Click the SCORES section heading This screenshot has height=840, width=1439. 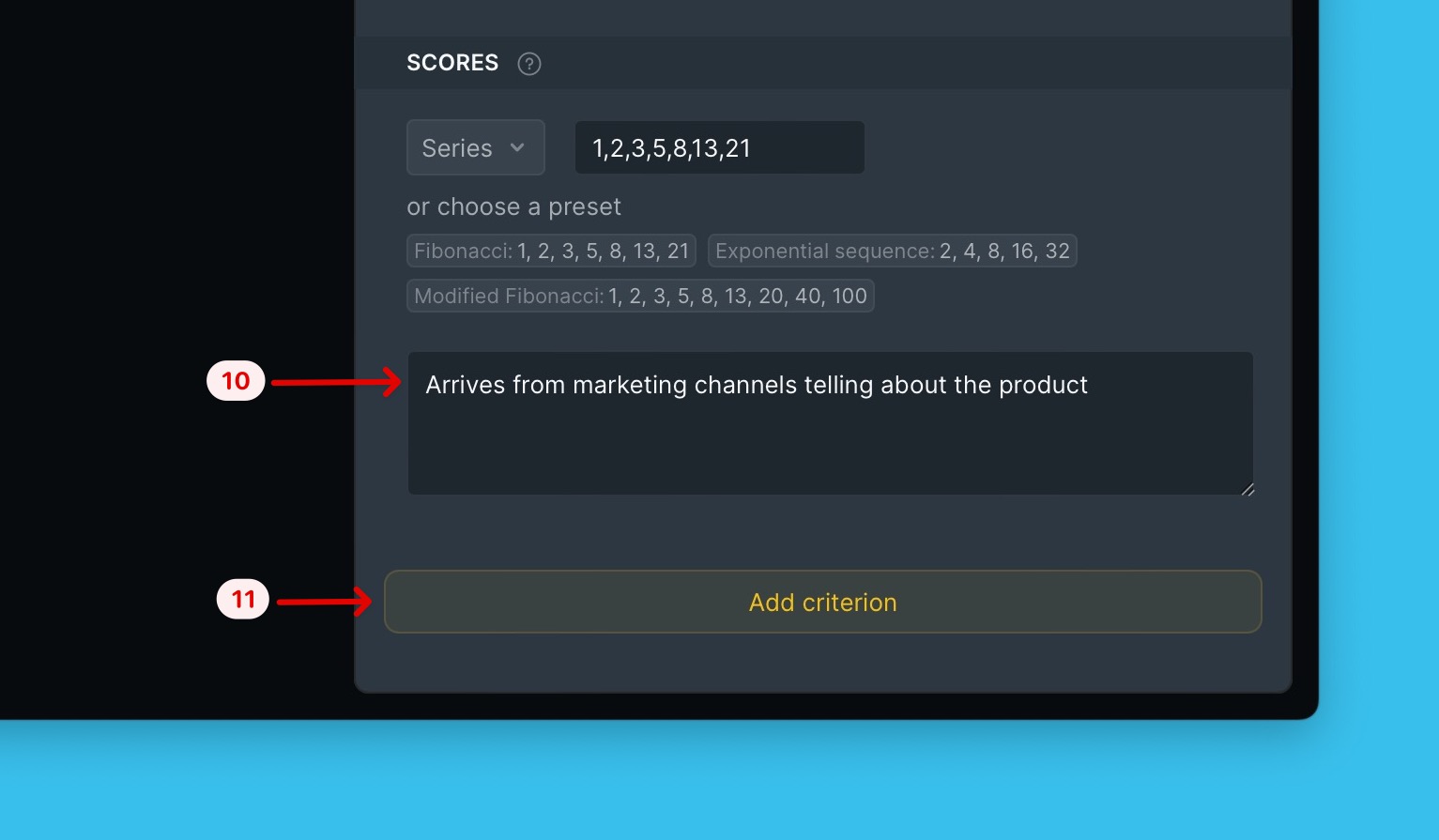click(452, 63)
